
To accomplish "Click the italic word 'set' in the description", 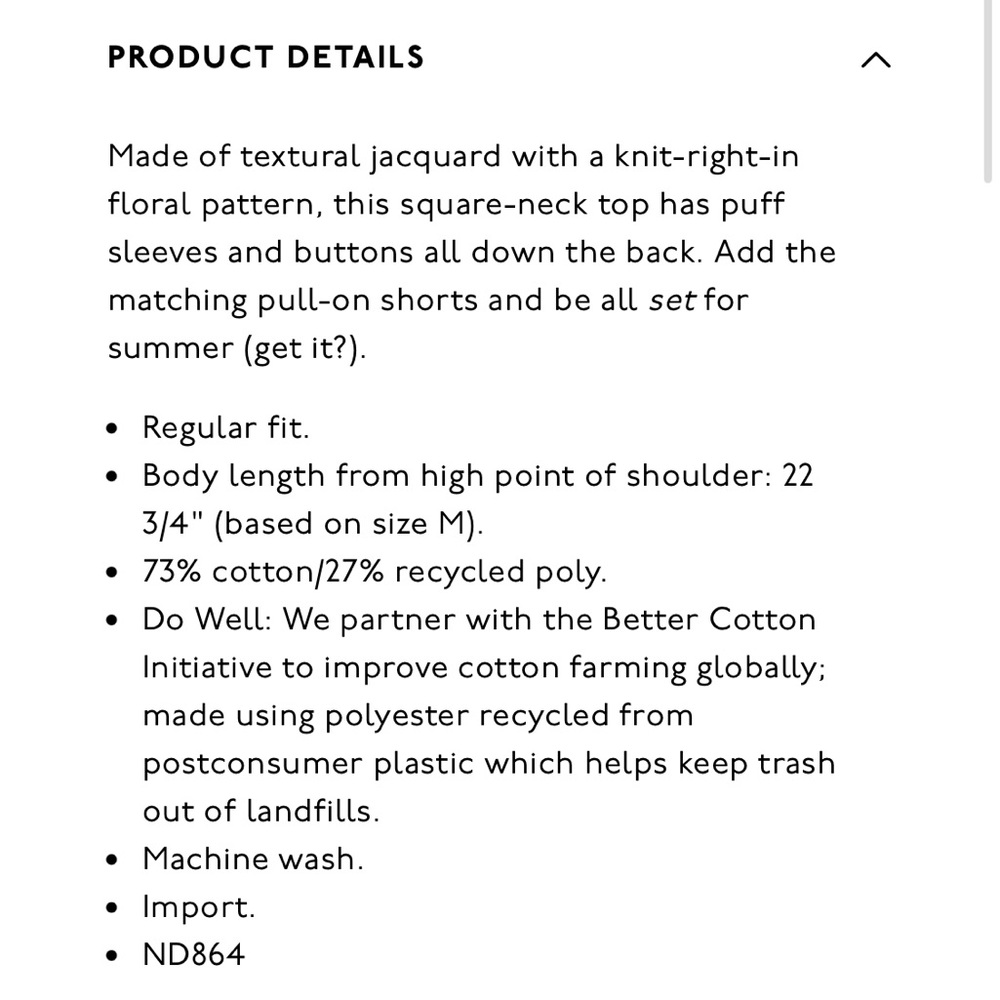I will coord(672,300).
